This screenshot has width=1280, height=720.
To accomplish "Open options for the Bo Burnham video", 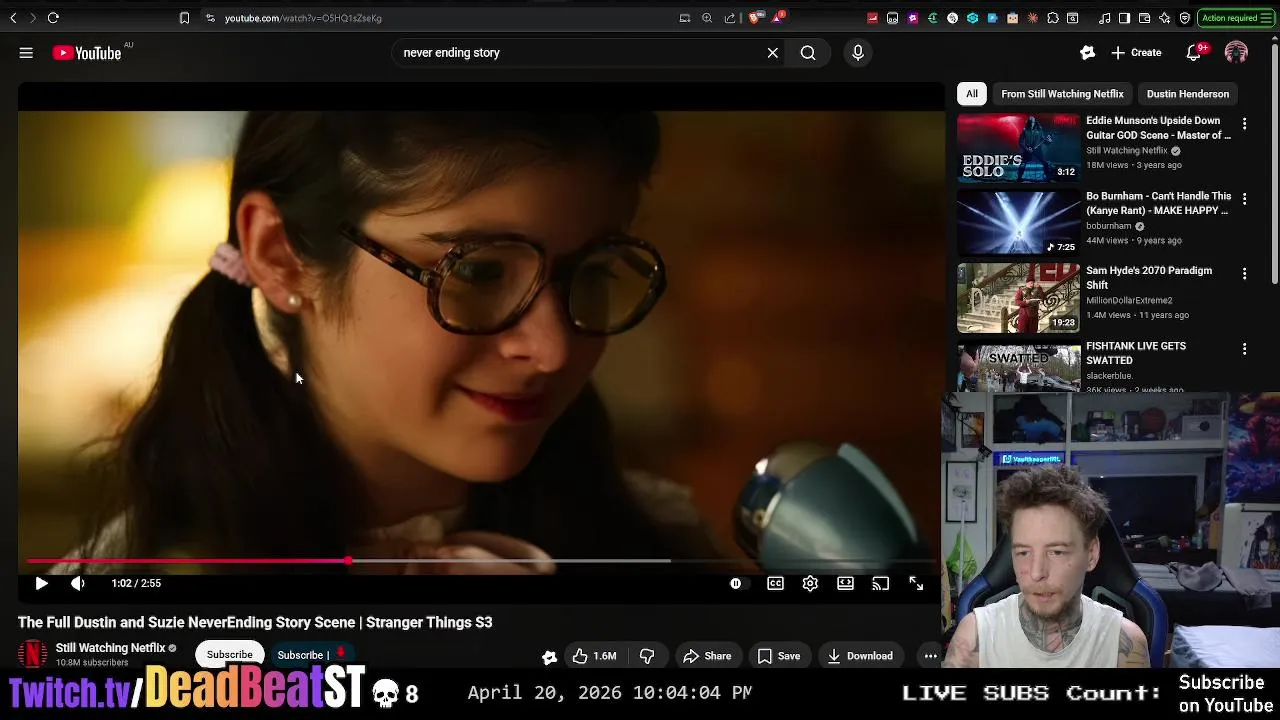I will pyautogui.click(x=1244, y=199).
